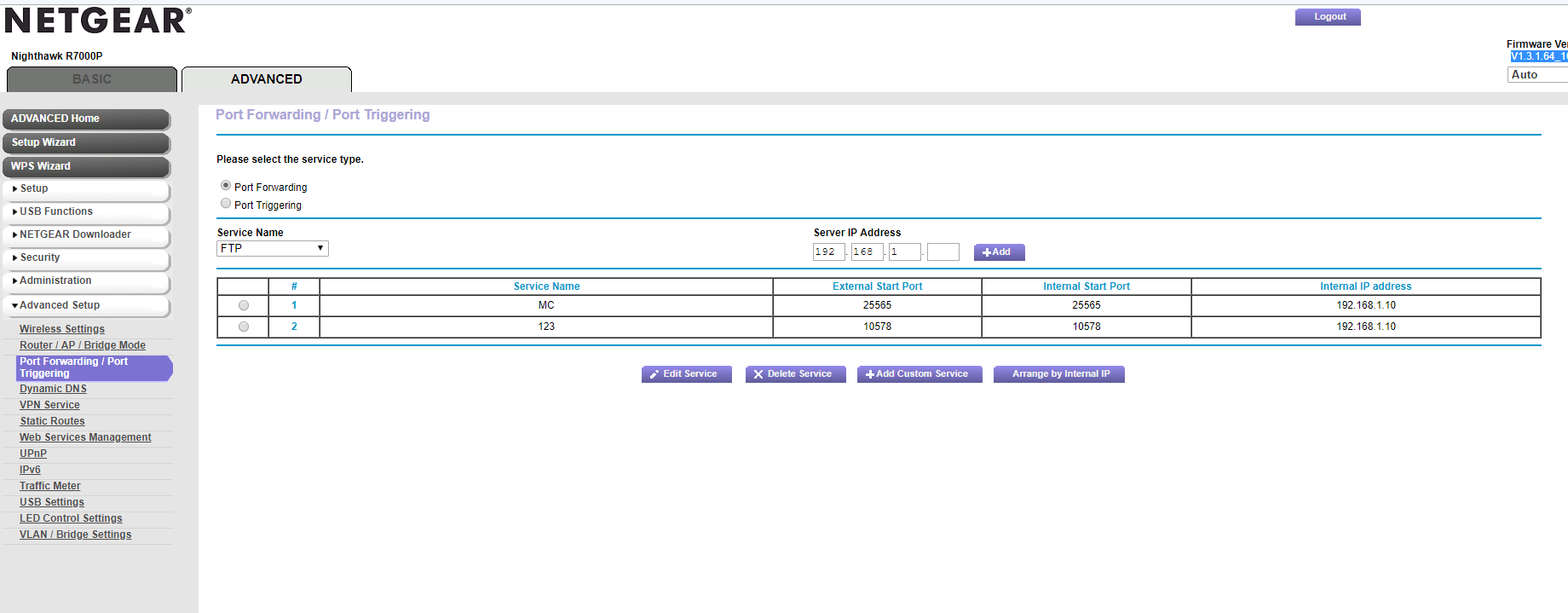This screenshot has width=1568, height=613.
Task: Click the 123 service name cell
Action: [x=546, y=327]
